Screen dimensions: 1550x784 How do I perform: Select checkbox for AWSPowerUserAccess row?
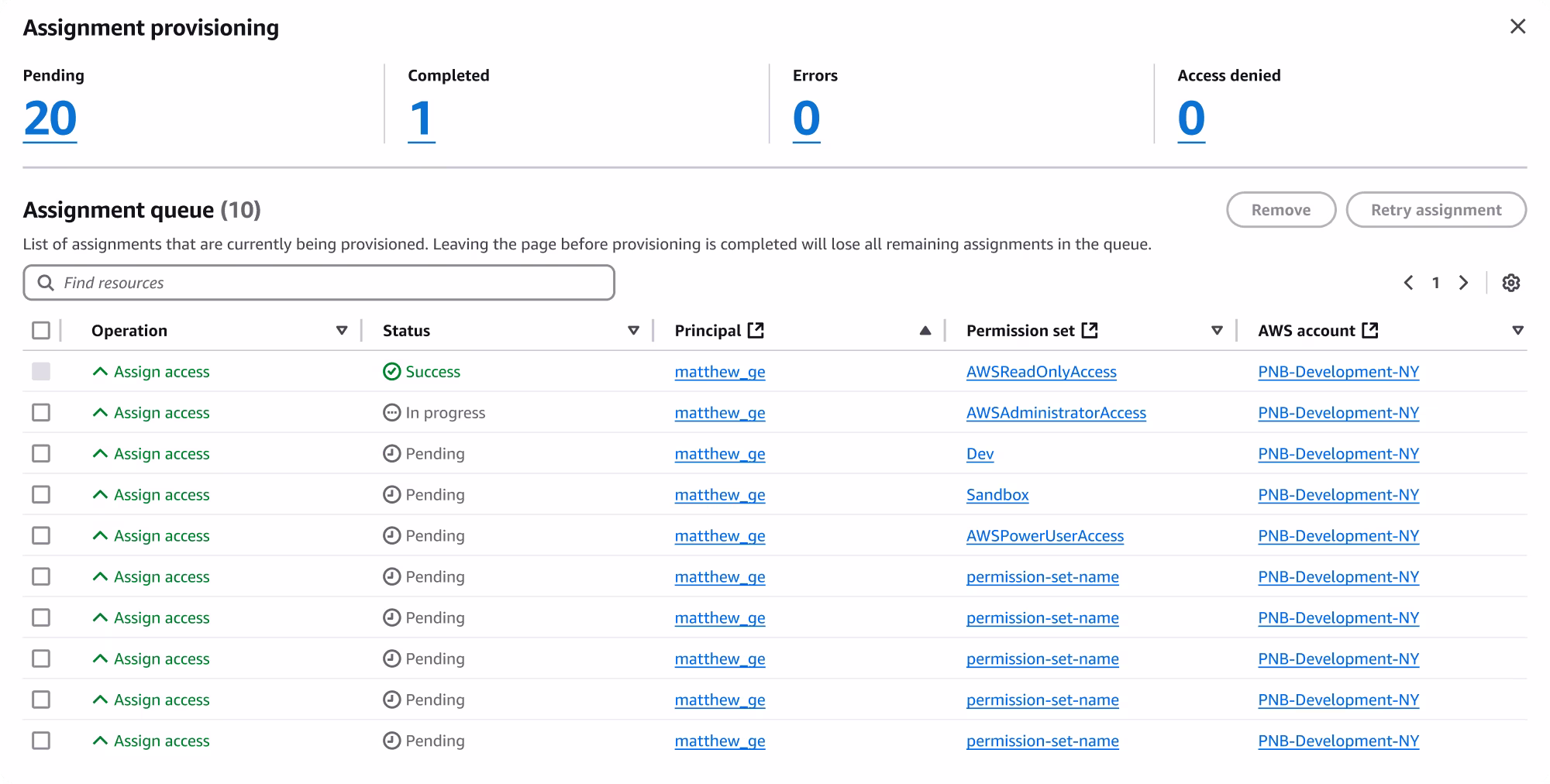point(41,536)
